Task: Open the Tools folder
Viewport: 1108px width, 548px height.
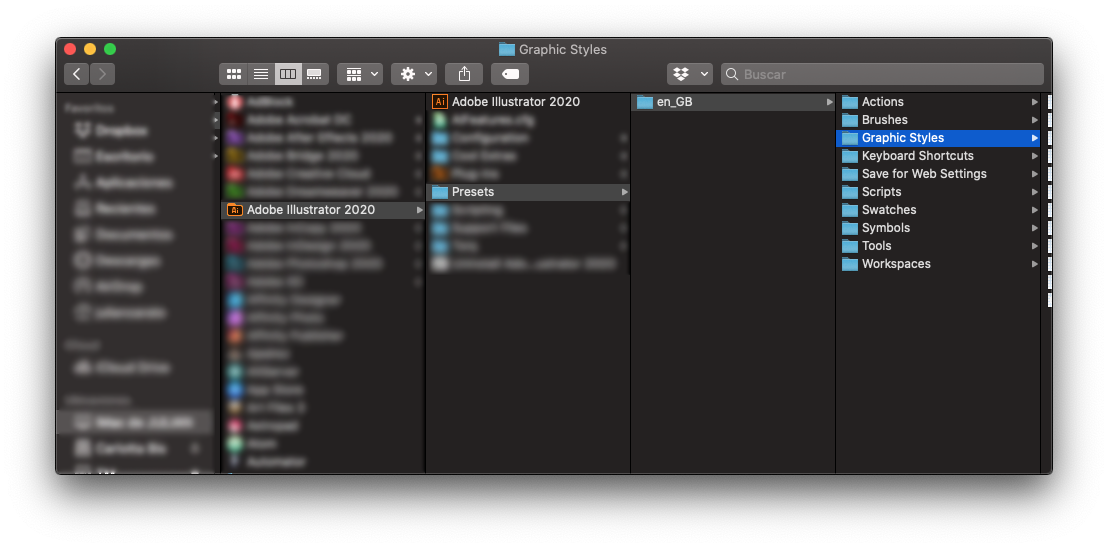Action: (938, 246)
